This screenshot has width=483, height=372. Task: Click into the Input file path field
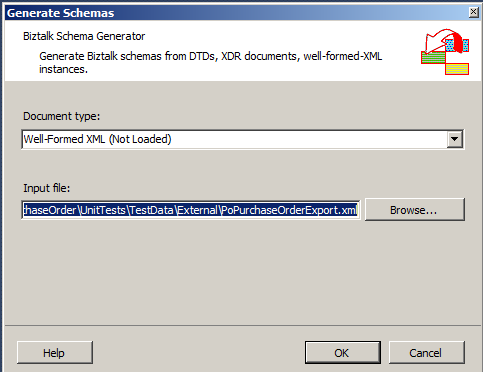[x=190, y=210]
